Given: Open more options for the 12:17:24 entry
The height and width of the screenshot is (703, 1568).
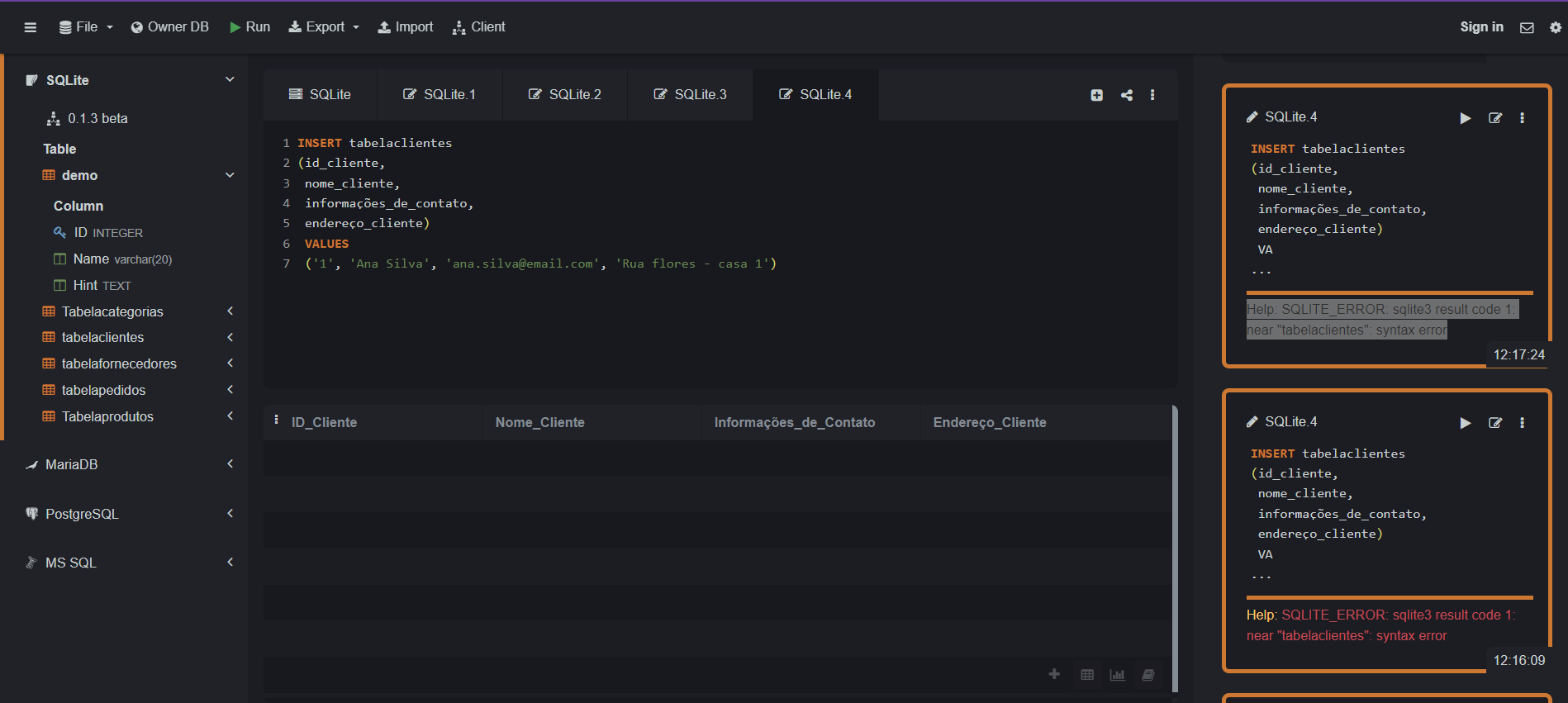Looking at the screenshot, I should click(1522, 118).
